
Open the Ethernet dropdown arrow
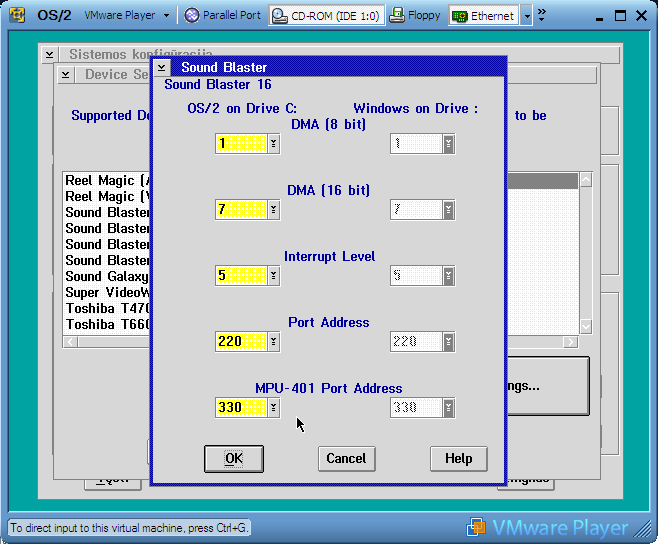(526, 16)
